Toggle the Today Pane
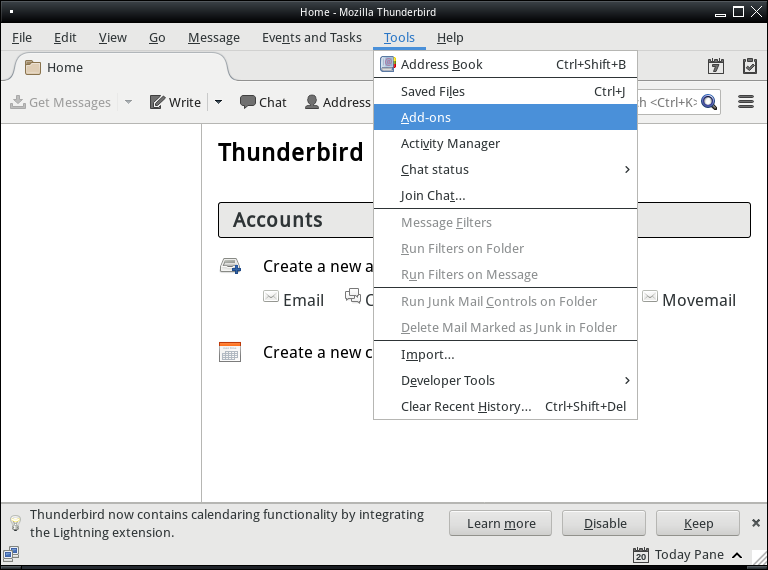Image resolution: width=768 pixels, height=570 pixels. click(x=687, y=555)
